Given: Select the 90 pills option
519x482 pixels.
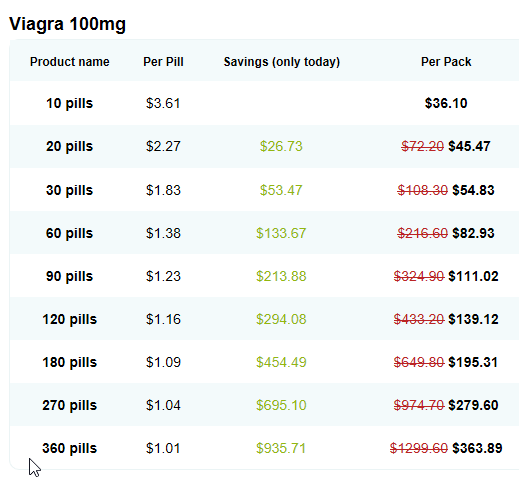Looking at the screenshot, I should (x=69, y=276).
